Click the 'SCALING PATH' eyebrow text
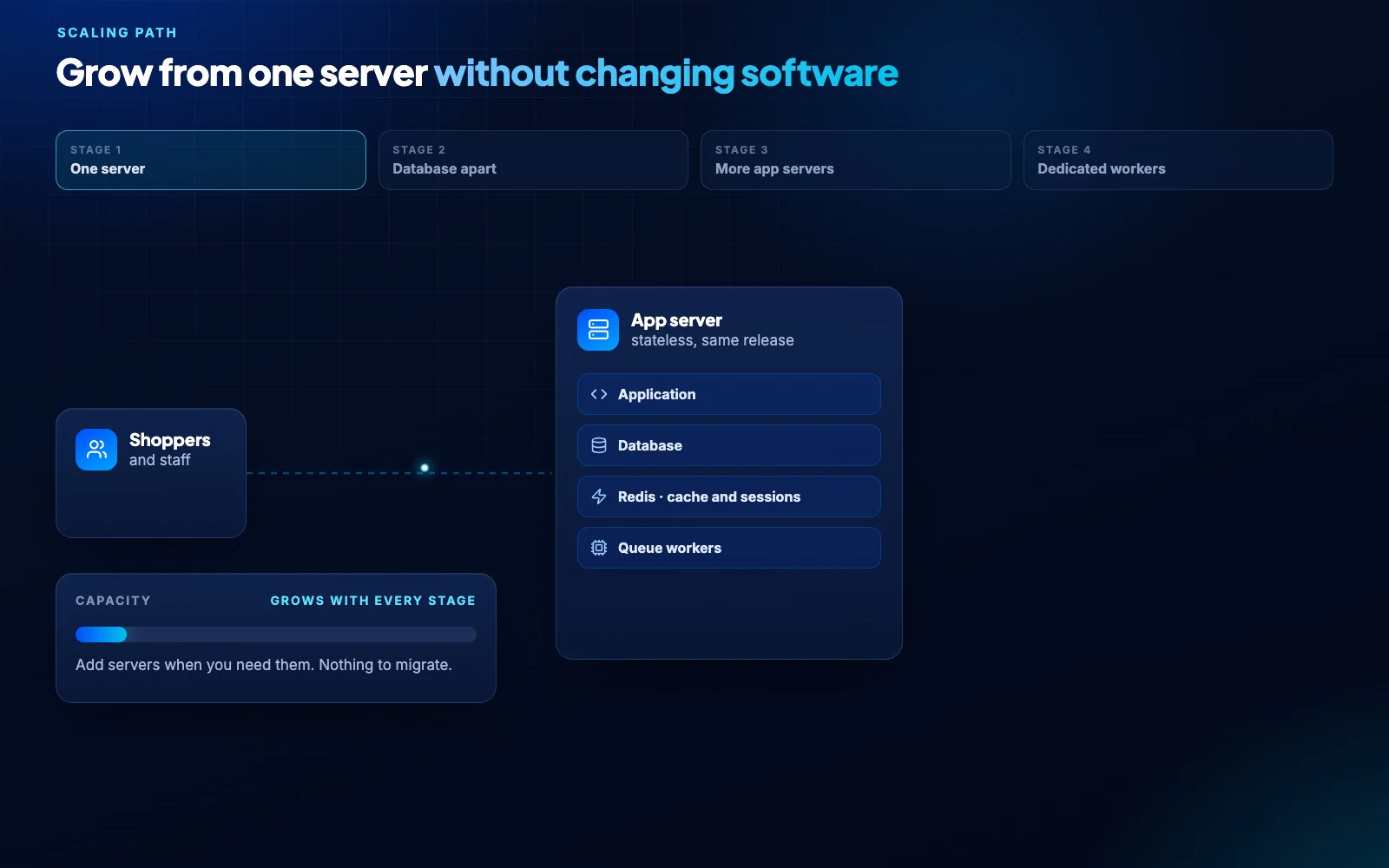This screenshot has height=868, width=1389. [x=117, y=33]
